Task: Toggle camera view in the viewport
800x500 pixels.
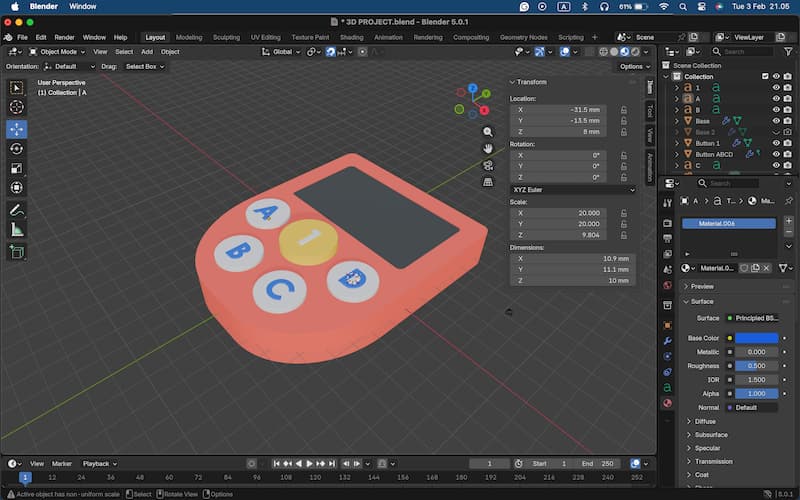Action: click(x=488, y=166)
